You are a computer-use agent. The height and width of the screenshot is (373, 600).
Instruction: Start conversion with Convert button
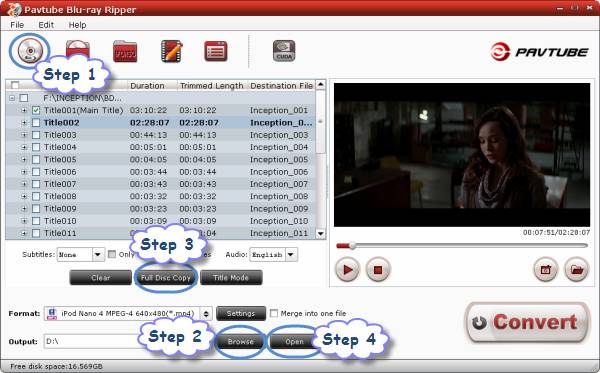click(527, 323)
